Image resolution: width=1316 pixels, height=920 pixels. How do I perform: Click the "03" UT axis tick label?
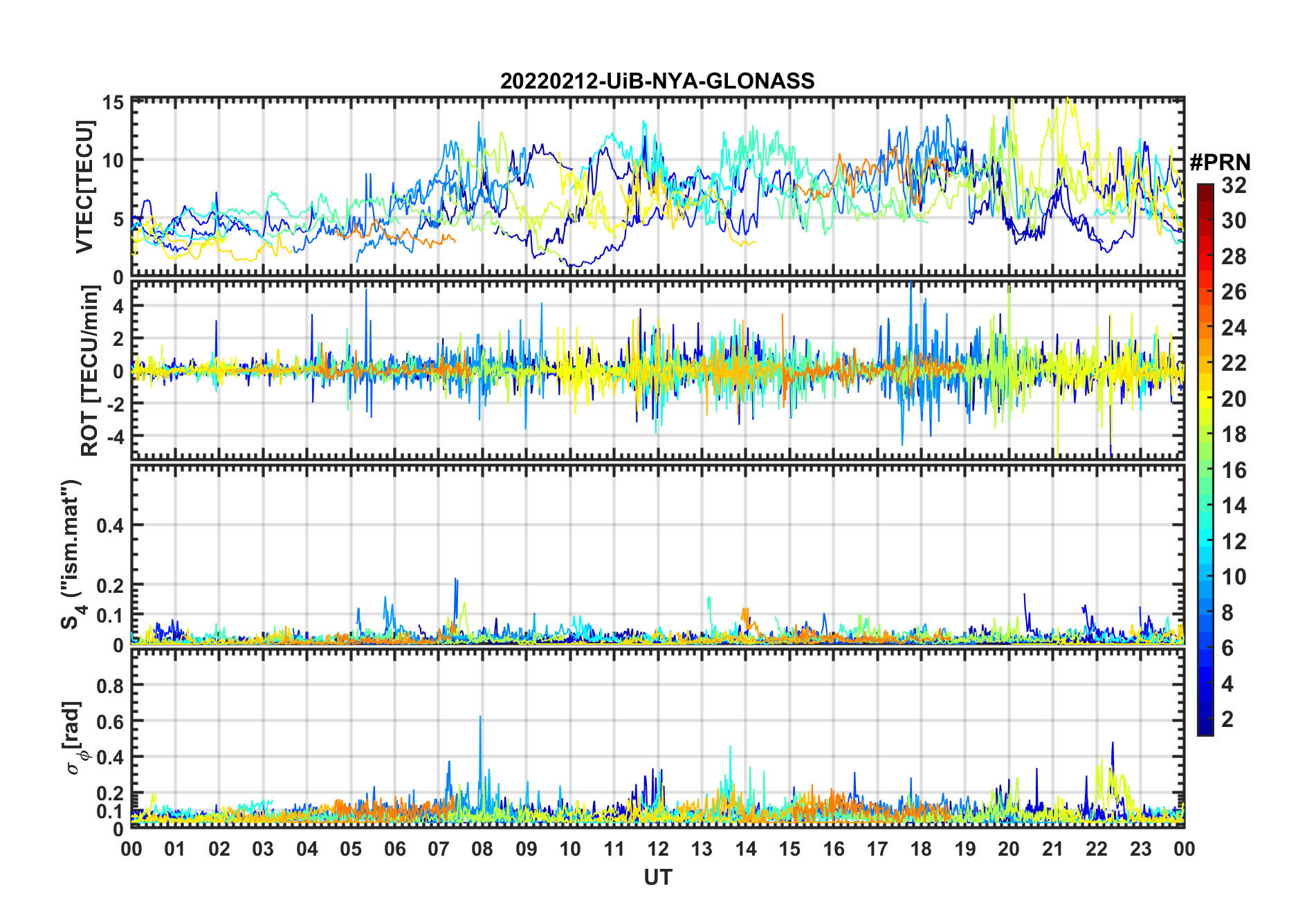(x=263, y=849)
